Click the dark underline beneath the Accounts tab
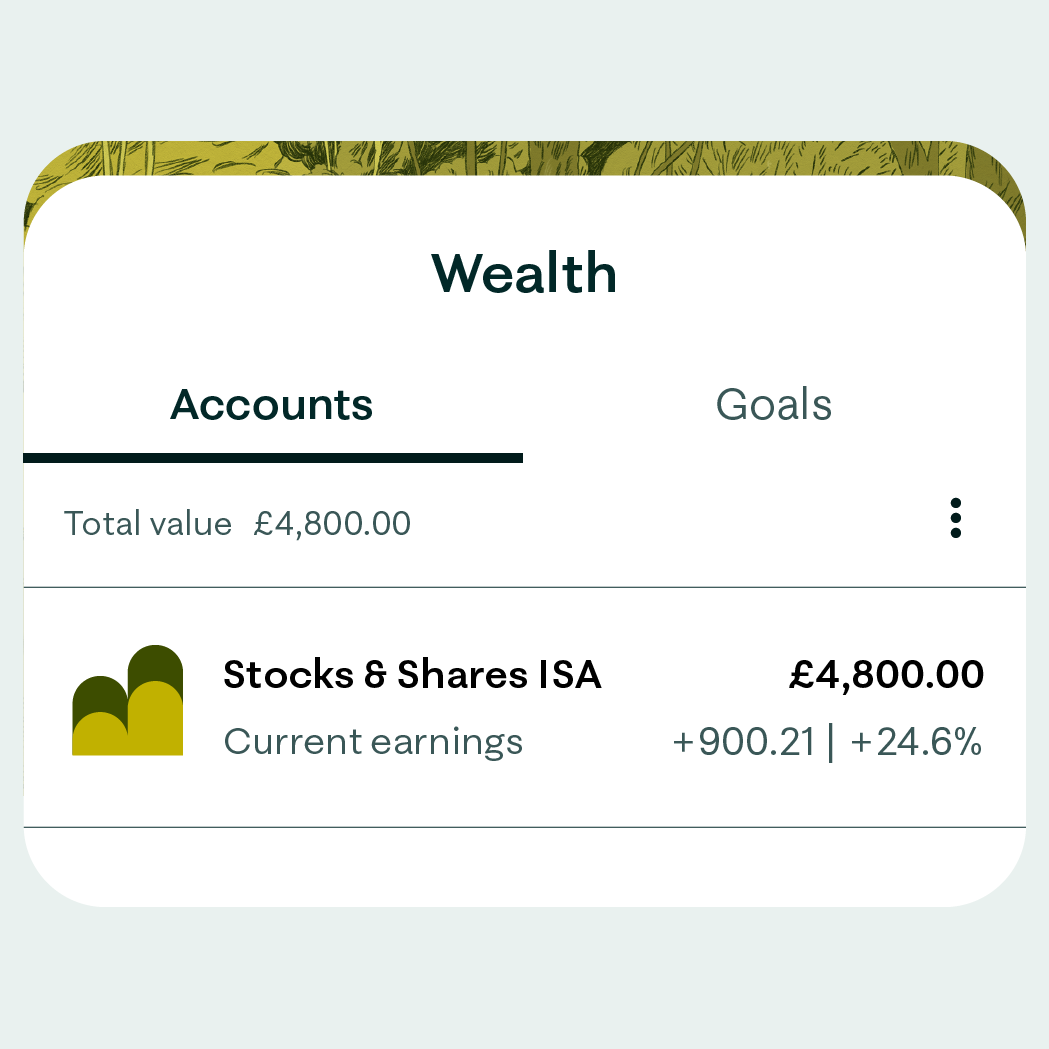The image size is (1049, 1049). [272, 458]
